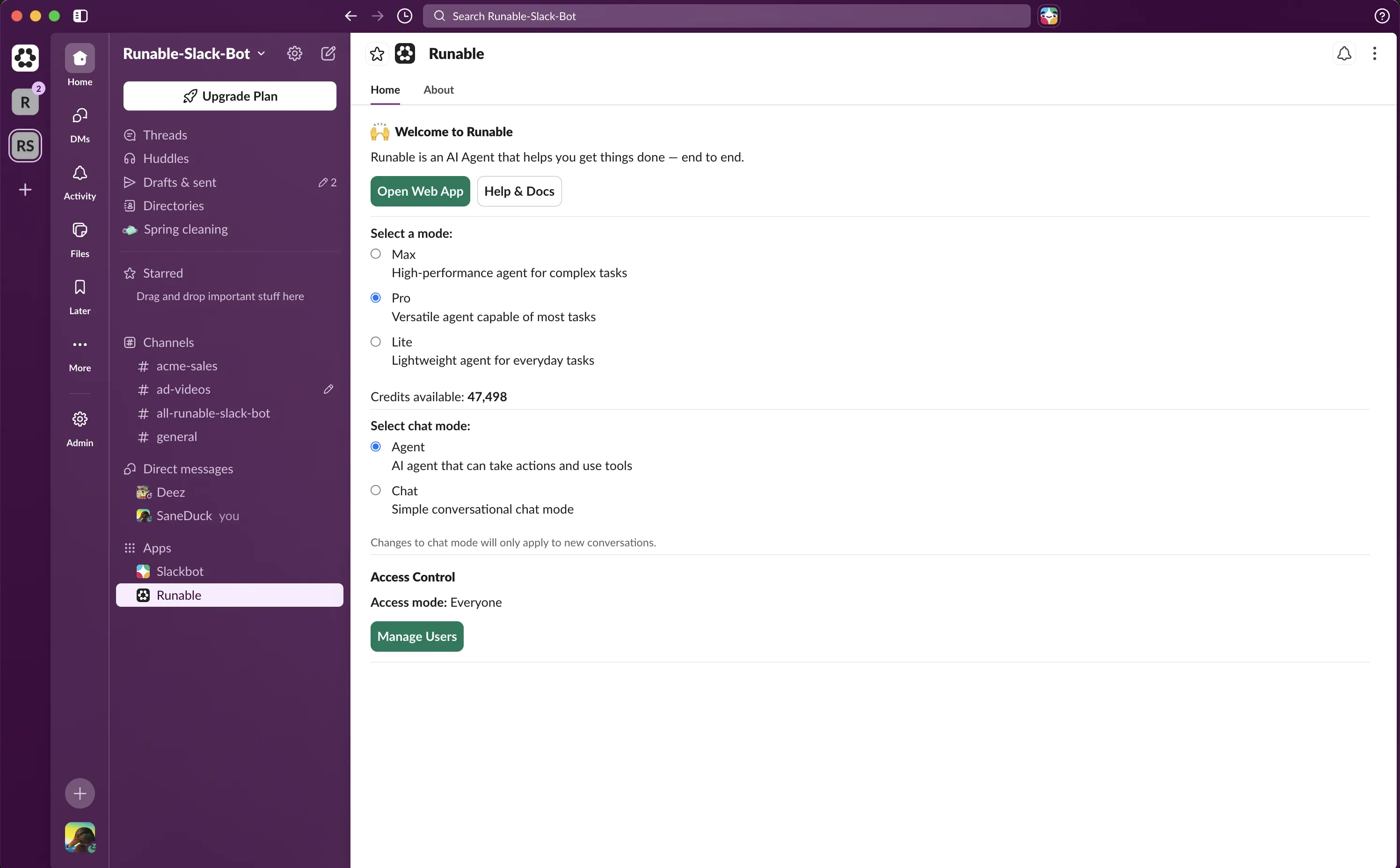Click the Help & Docs button
Image resolution: width=1400 pixels, height=868 pixels.
click(x=519, y=191)
